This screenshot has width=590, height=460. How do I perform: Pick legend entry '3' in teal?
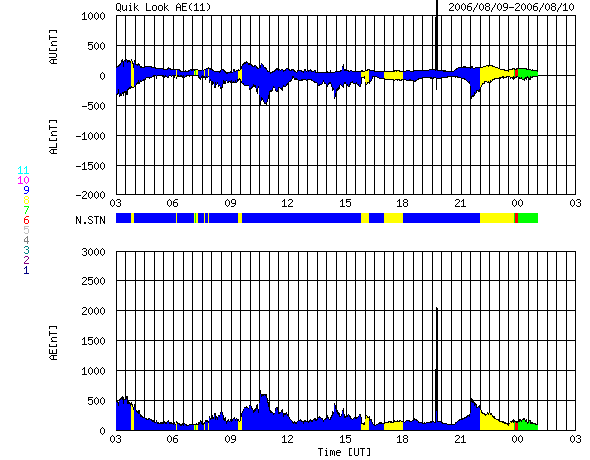[26, 250]
